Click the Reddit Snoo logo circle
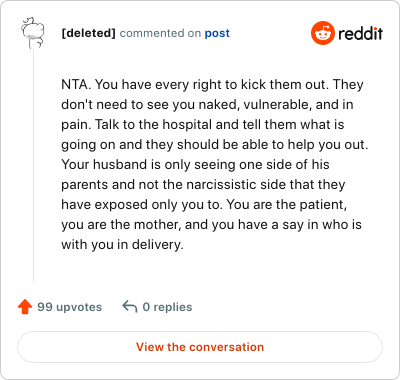Viewport: 400px width, 380px height. click(322, 33)
